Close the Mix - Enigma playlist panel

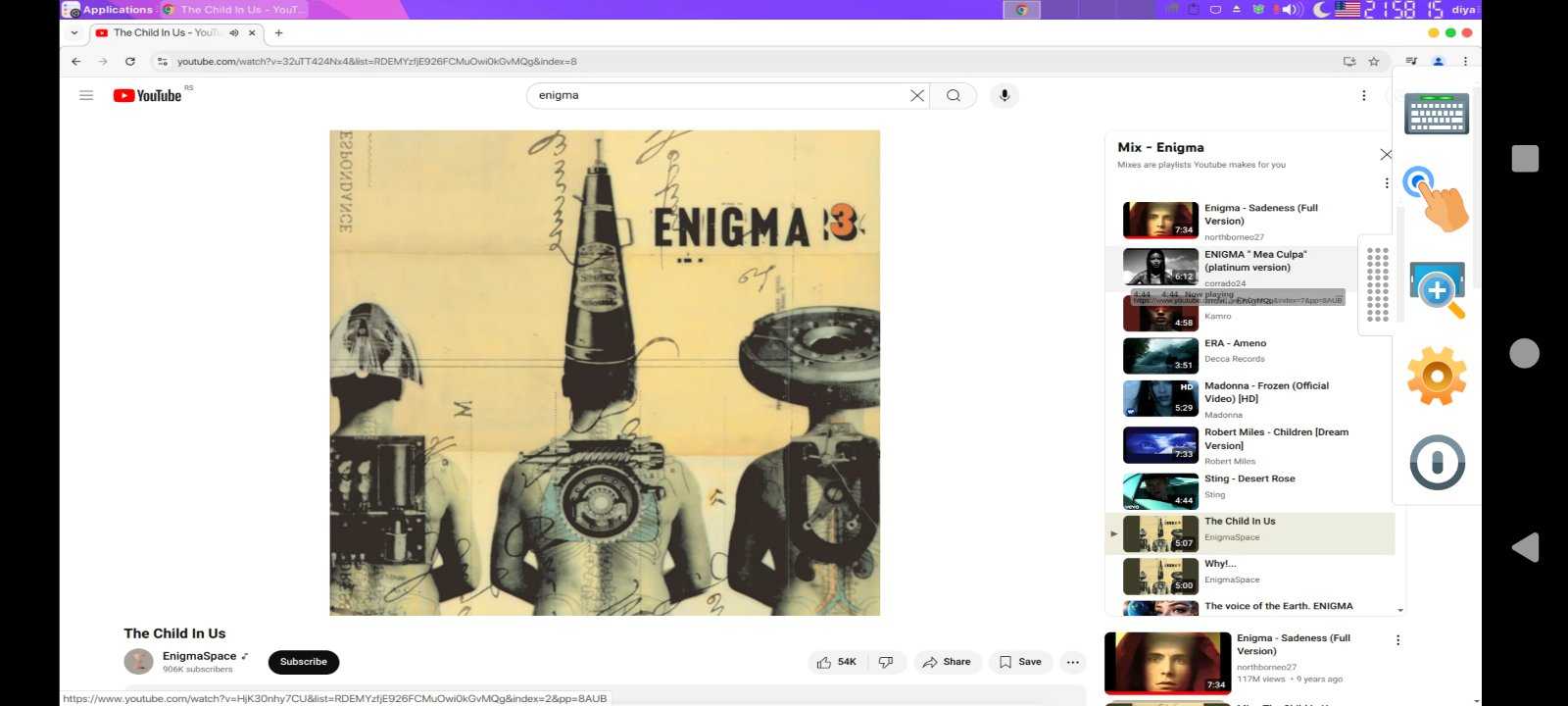[1386, 154]
